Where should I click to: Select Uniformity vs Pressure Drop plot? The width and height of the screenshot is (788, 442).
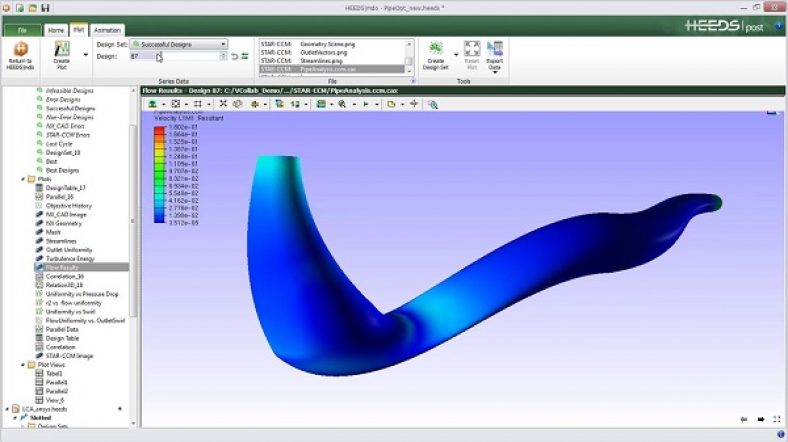pos(82,294)
